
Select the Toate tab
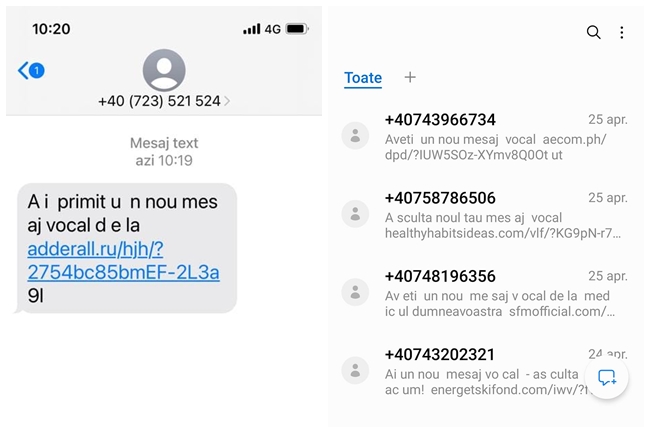pos(363,78)
